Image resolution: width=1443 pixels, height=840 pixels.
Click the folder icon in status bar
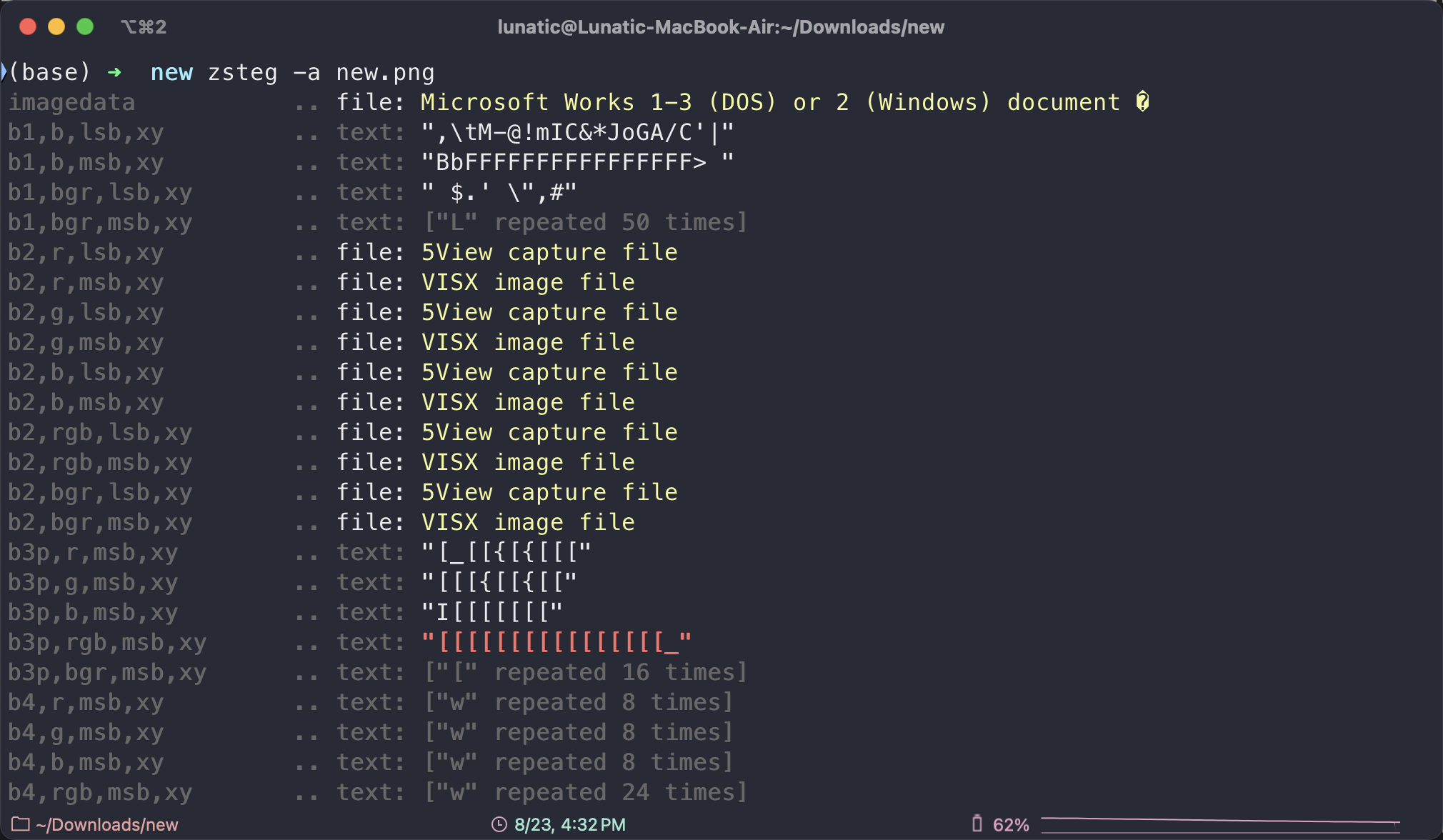[21, 824]
